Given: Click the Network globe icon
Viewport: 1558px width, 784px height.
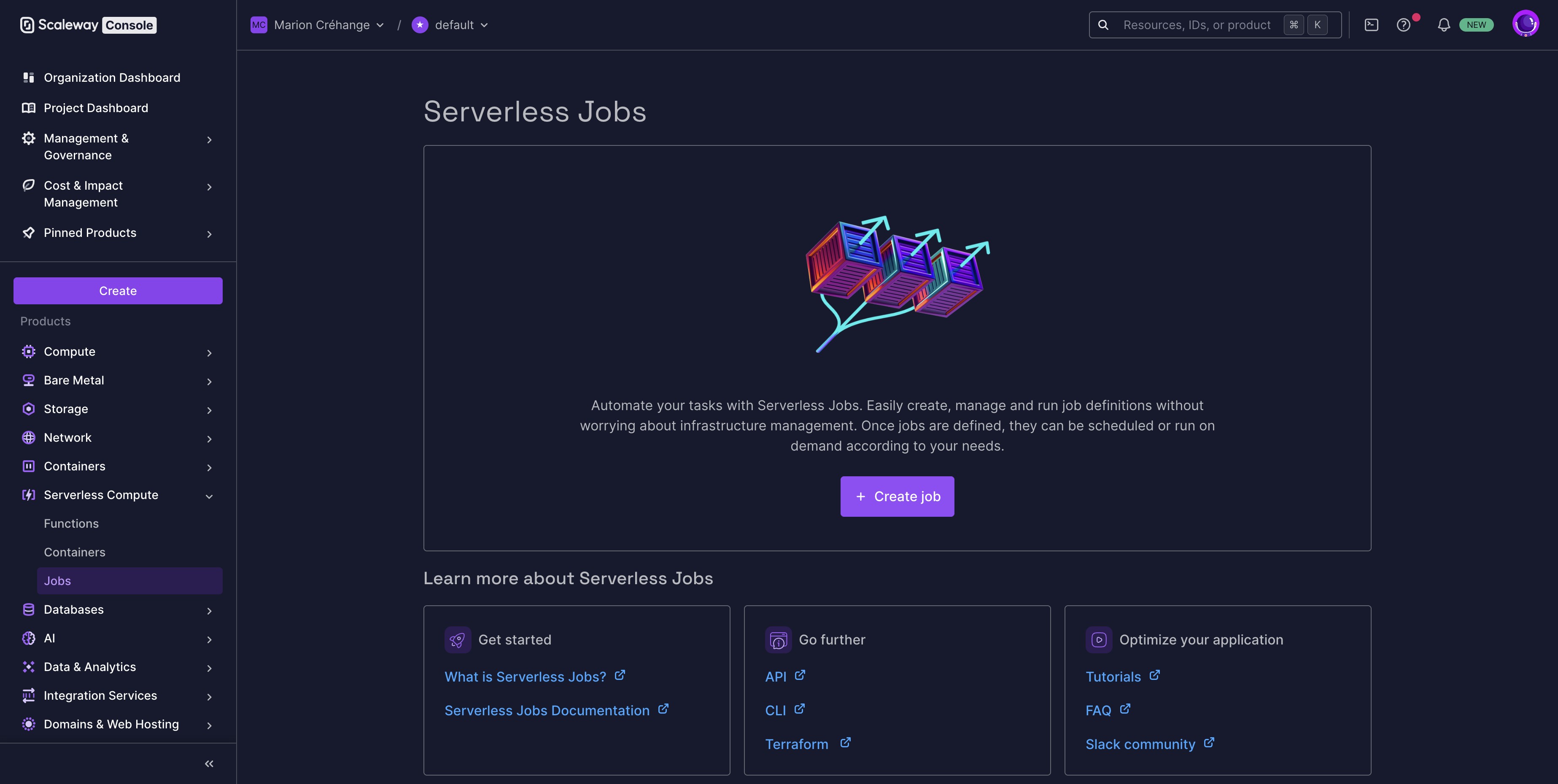Looking at the screenshot, I should pos(28,438).
